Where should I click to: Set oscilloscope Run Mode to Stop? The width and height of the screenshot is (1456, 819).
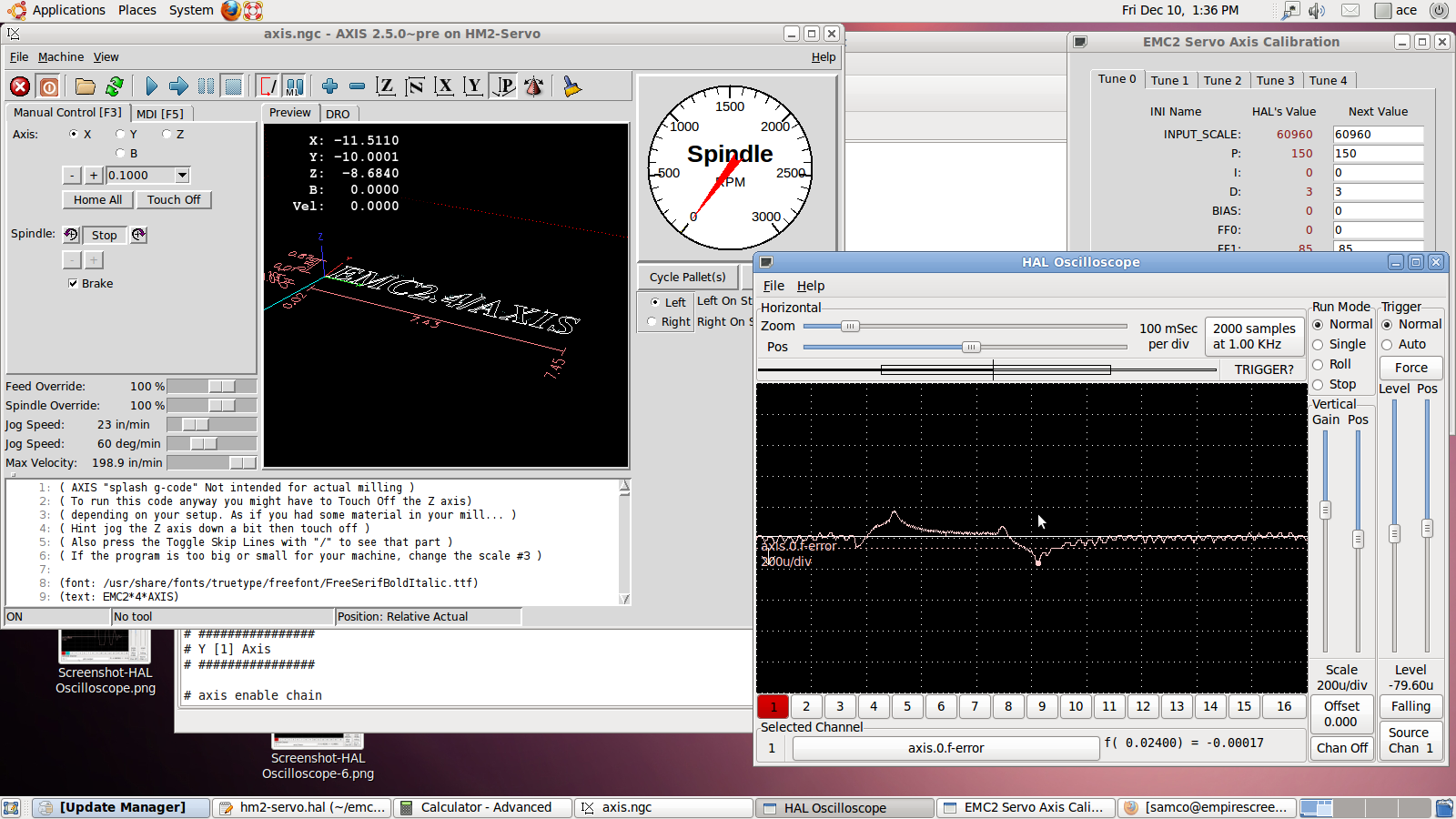[1318, 385]
